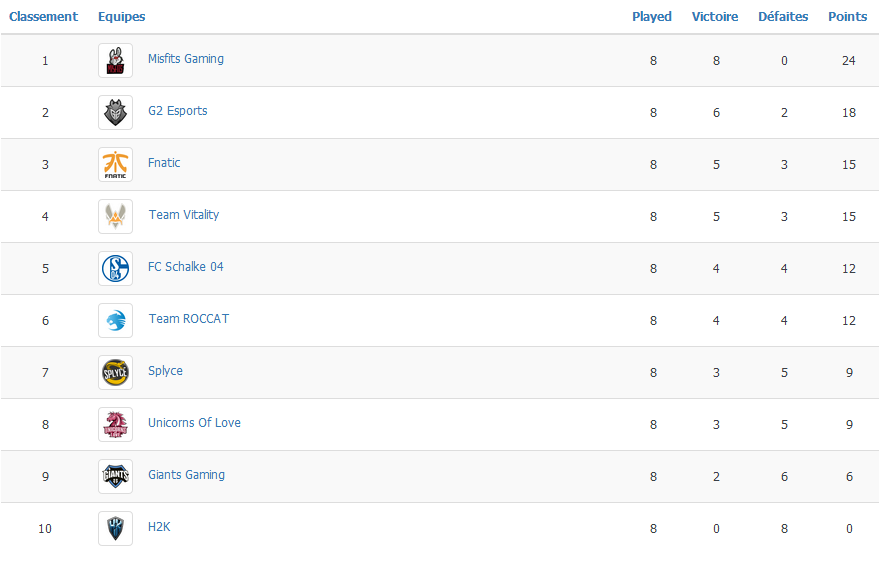The width and height of the screenshot is (891, 563).
Task: Sort by the Equipes column header
Action: pyautogui.click(x=122, y=16)
